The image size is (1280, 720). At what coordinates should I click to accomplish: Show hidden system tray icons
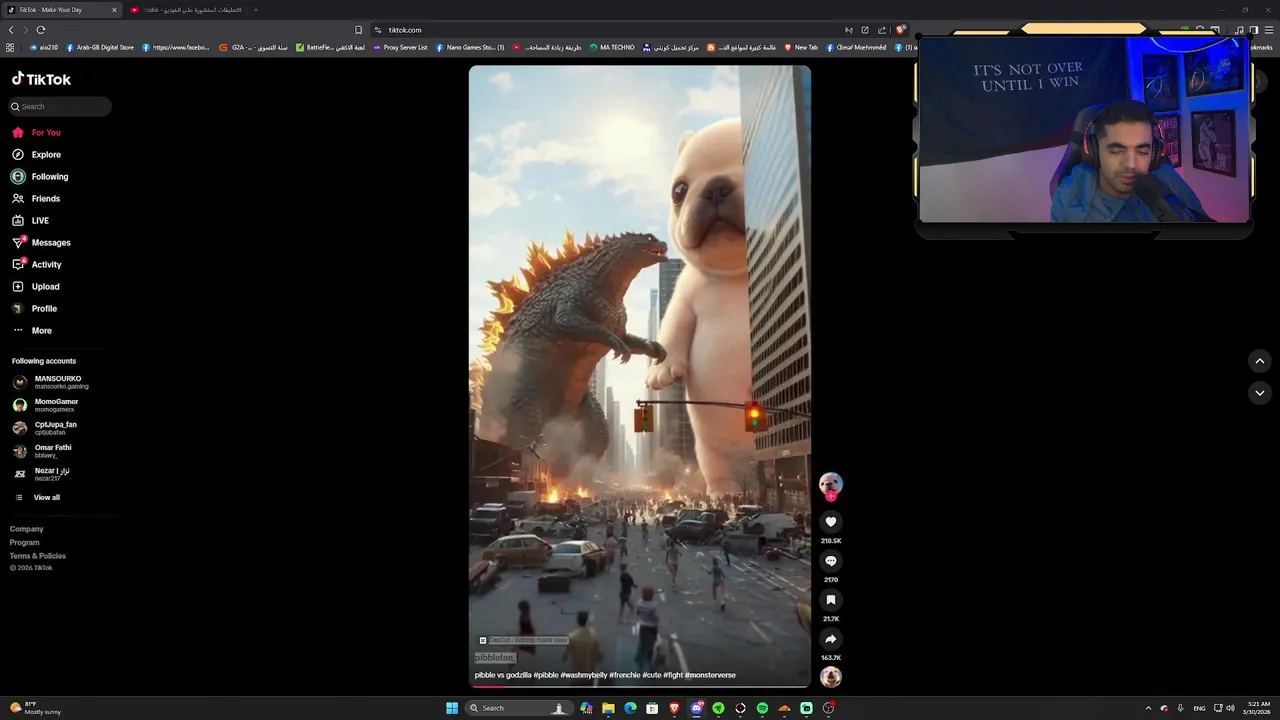[x=1148, y=708]
